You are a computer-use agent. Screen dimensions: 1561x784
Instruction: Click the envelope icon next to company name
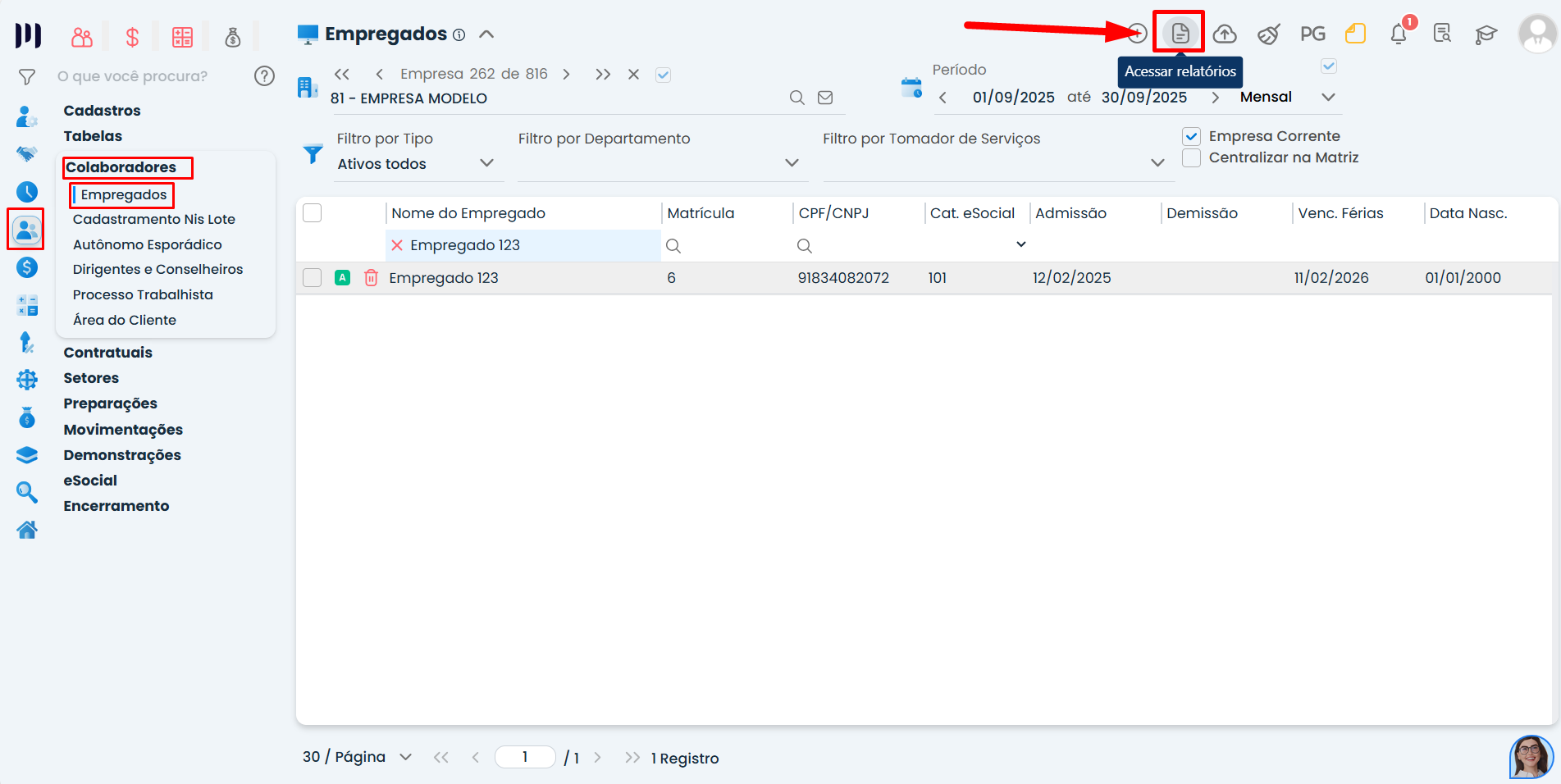[825, 98]
